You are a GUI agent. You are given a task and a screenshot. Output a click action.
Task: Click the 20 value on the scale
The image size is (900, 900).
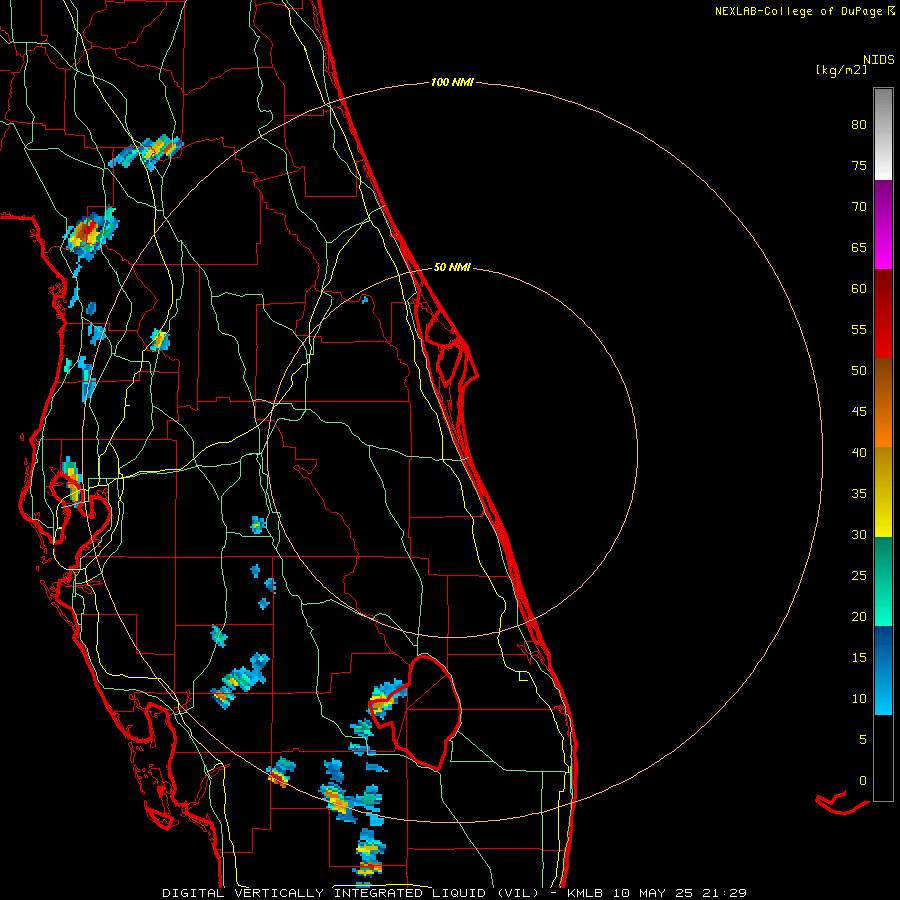click(x=859, y=616)
